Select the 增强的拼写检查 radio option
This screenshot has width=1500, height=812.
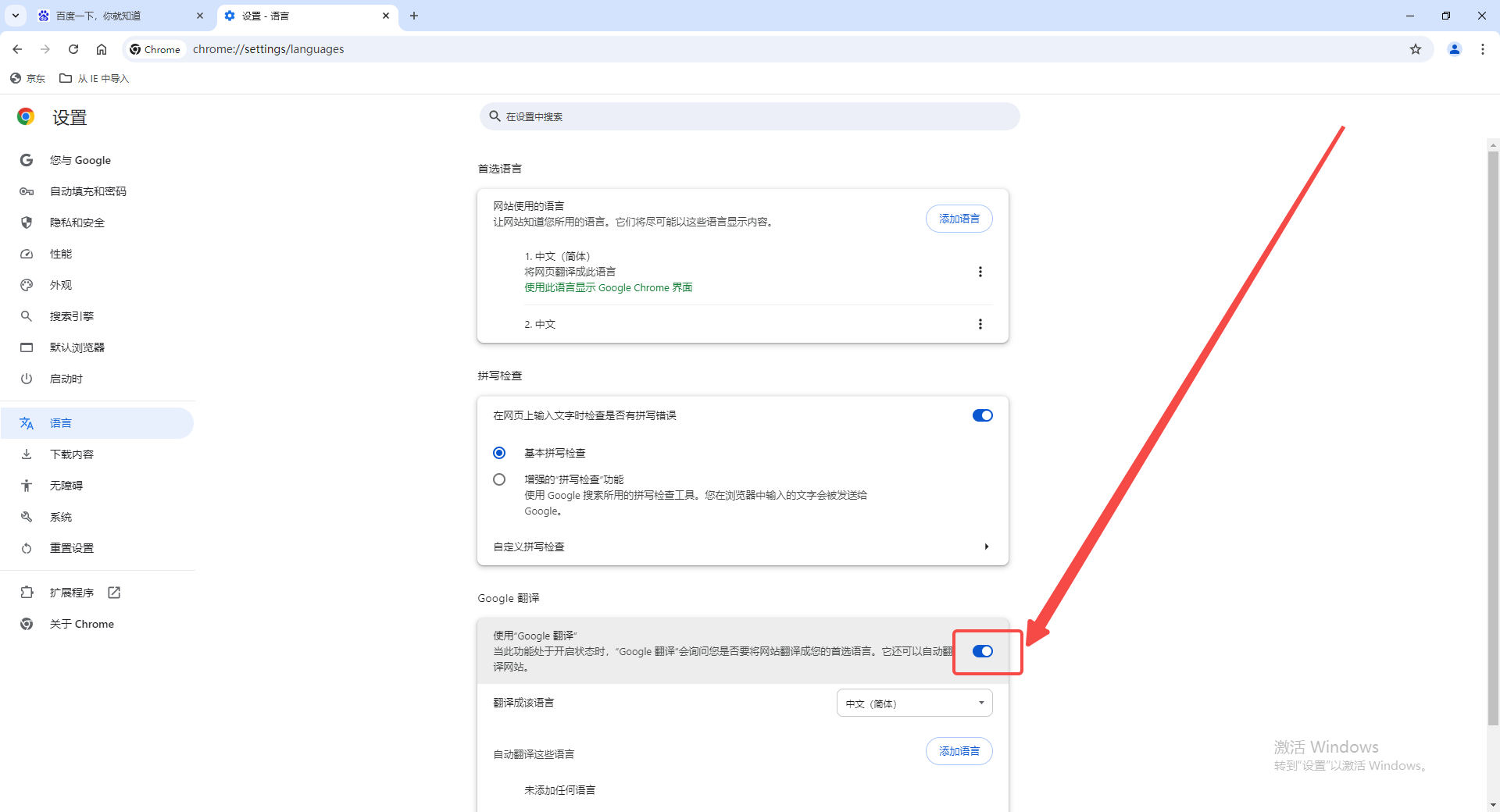(499, 479)
